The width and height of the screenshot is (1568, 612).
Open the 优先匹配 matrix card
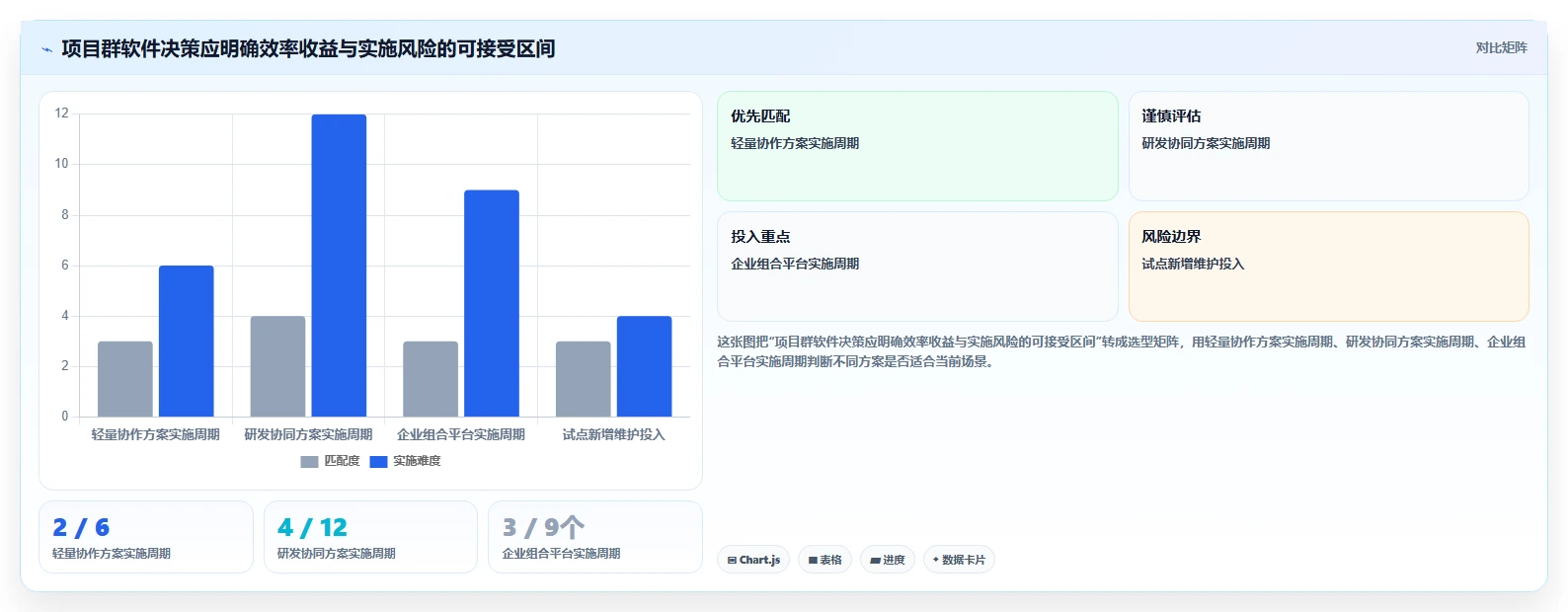[x=917, y=146]
